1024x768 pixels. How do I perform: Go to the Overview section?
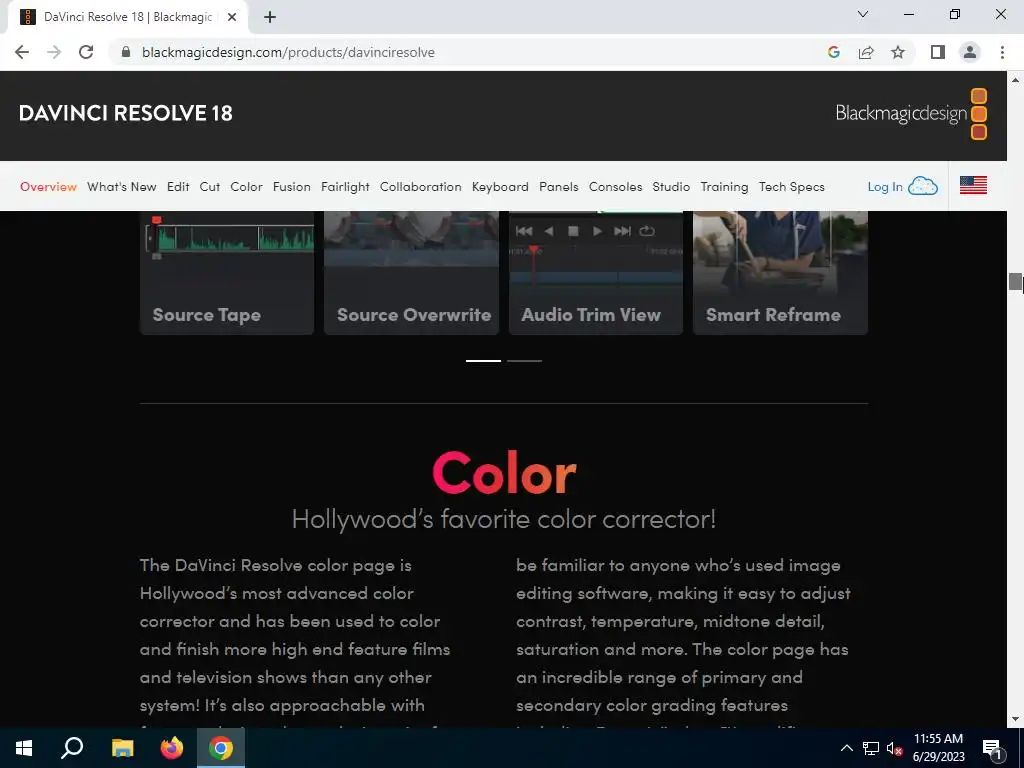48,187
